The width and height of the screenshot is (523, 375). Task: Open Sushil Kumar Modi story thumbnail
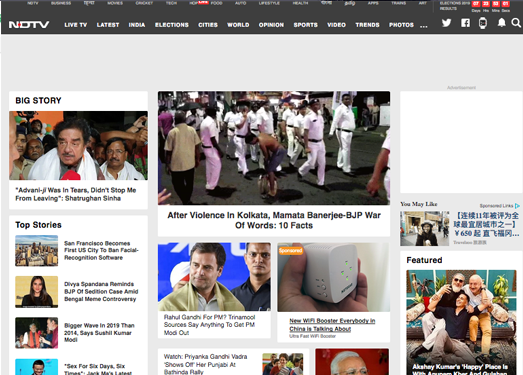[37, 333]
